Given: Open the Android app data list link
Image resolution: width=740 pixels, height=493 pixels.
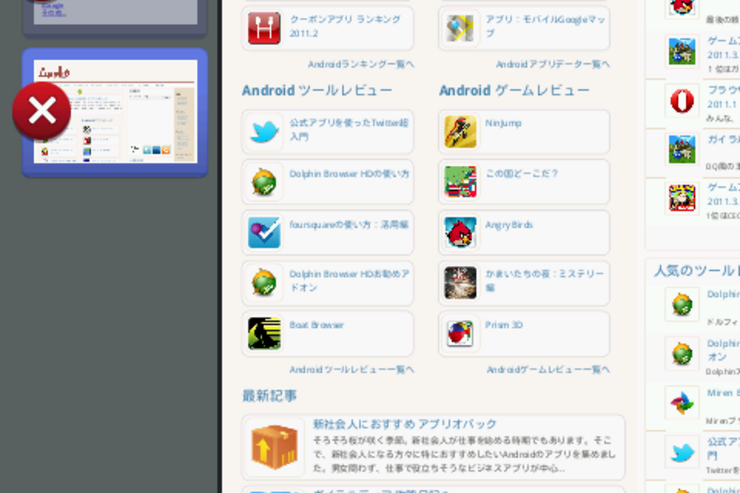Looking at the screenshot, I should coord(553,64).
